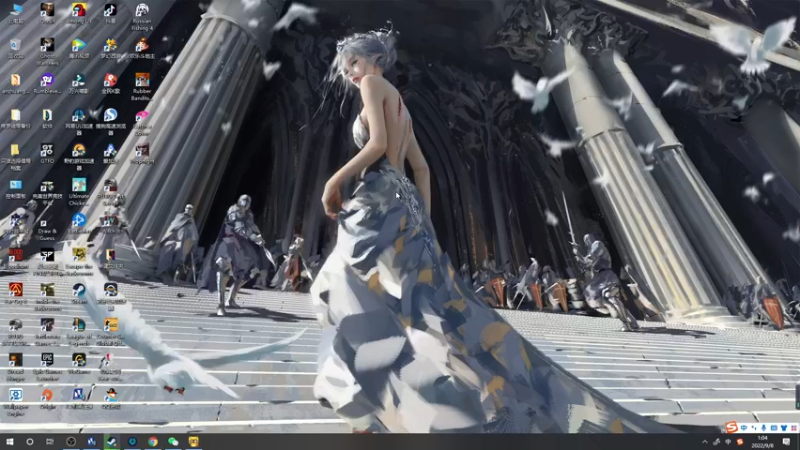Open Wallpaper Engine desktop shortcut
This screenshot has width=800, height=450.
point(16,394)
